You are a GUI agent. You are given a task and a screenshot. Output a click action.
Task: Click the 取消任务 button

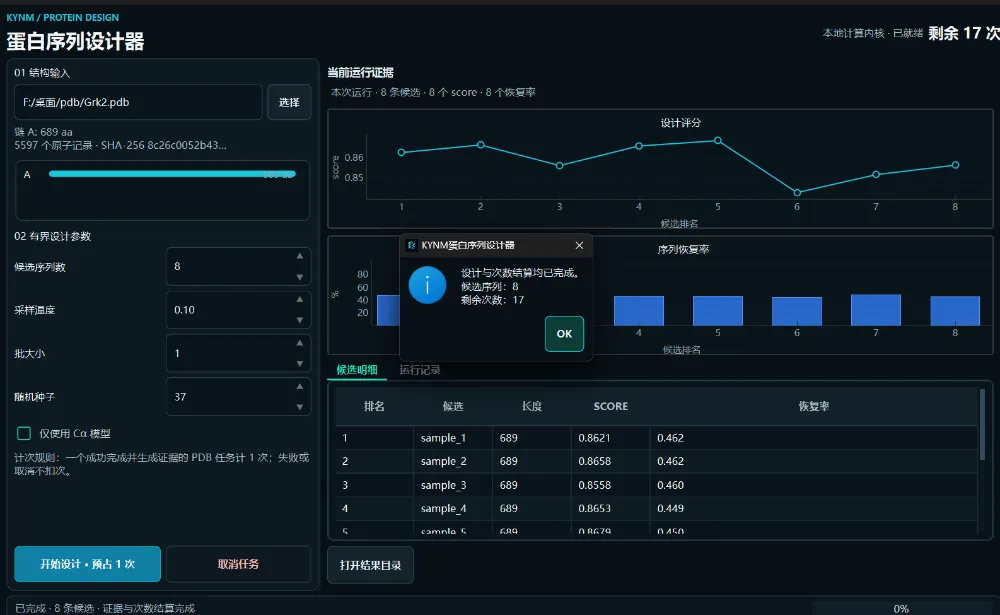(239, 564)
